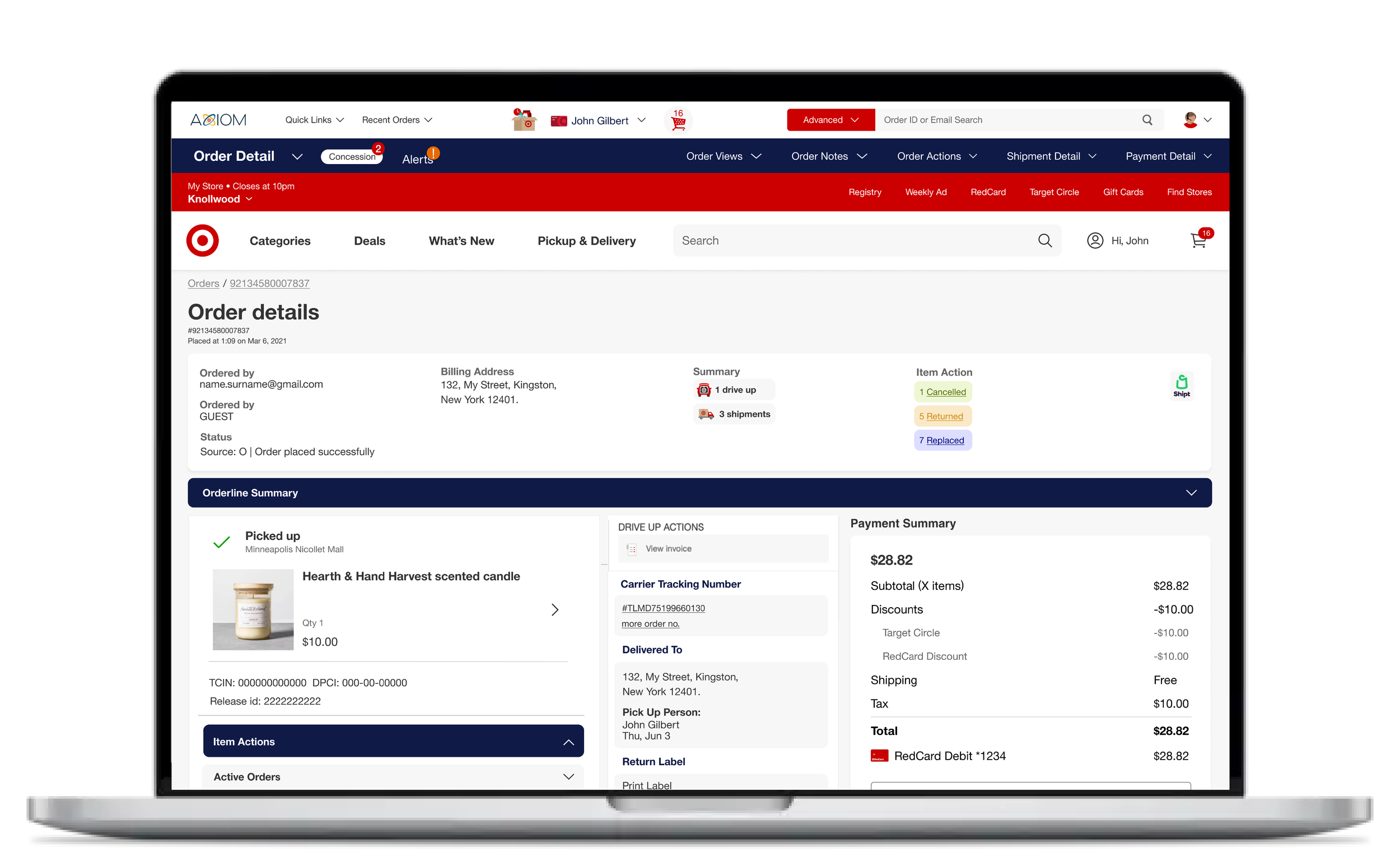This screenshot has height=866, width=1400.
Task: Click the Concession count badge
Action: click(x=378, y=149)
